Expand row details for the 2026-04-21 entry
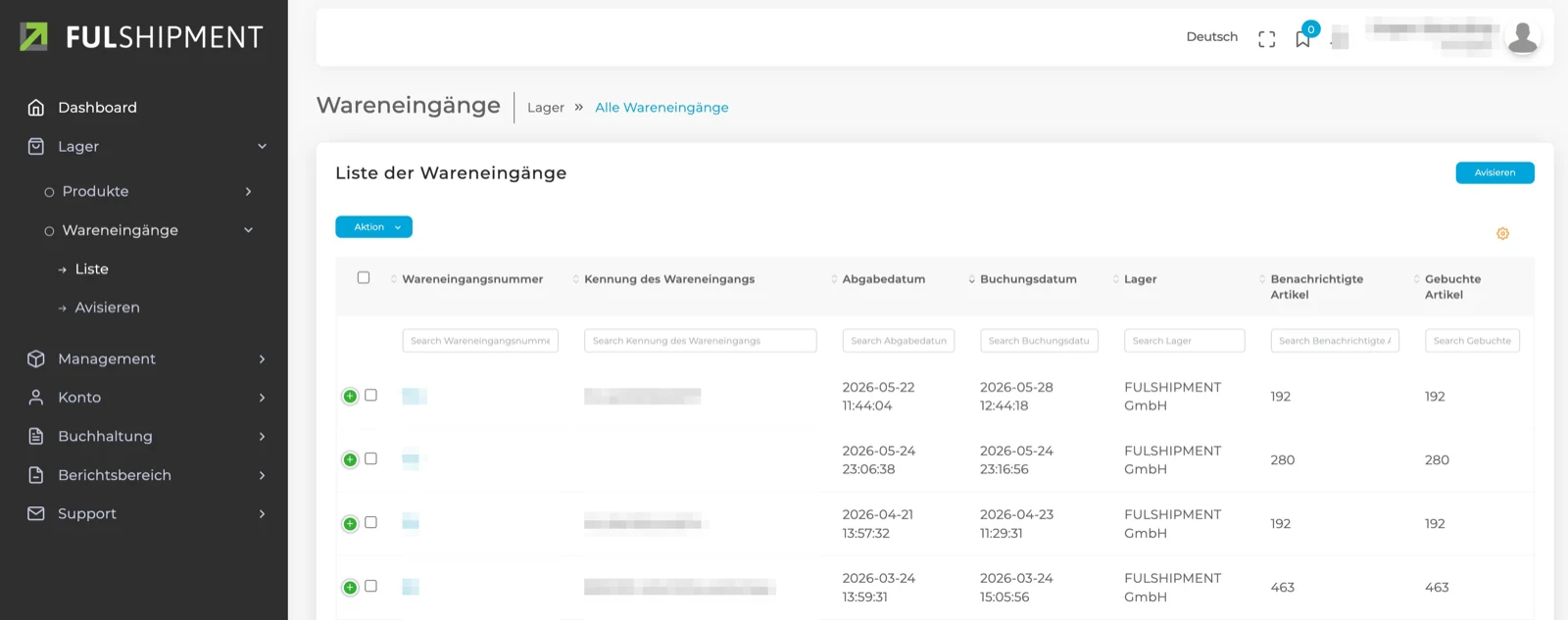The height and width of the screenshot is (620, 1568). [x=350, y=523]
